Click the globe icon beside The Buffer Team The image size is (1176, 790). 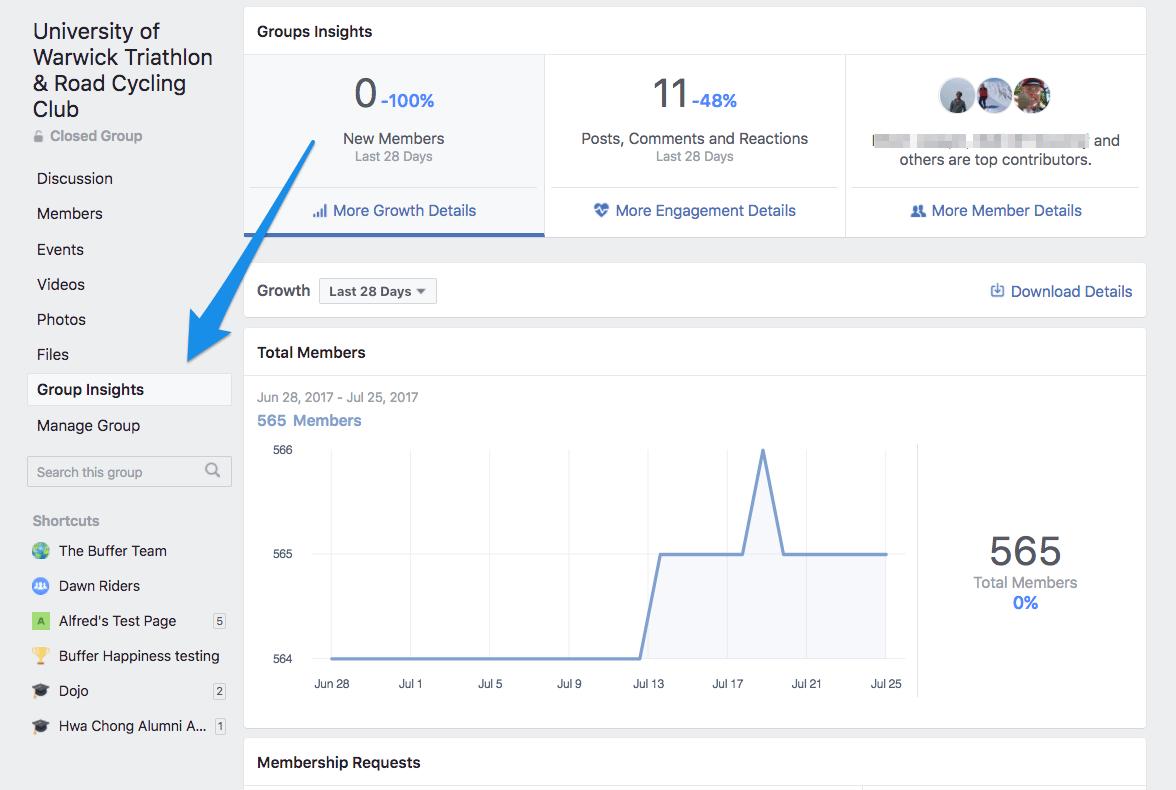point(41,551)
